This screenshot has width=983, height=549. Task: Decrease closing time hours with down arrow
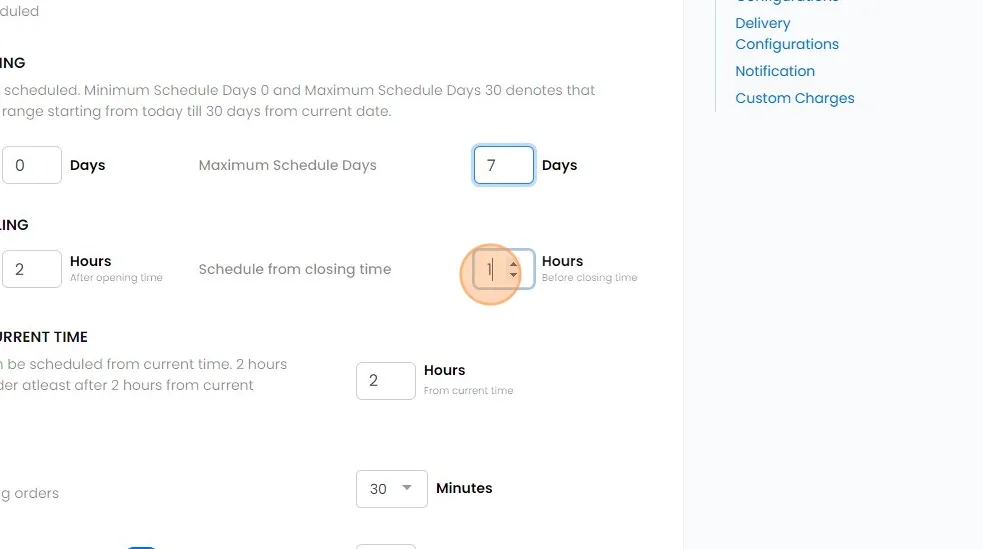[513, 275]
